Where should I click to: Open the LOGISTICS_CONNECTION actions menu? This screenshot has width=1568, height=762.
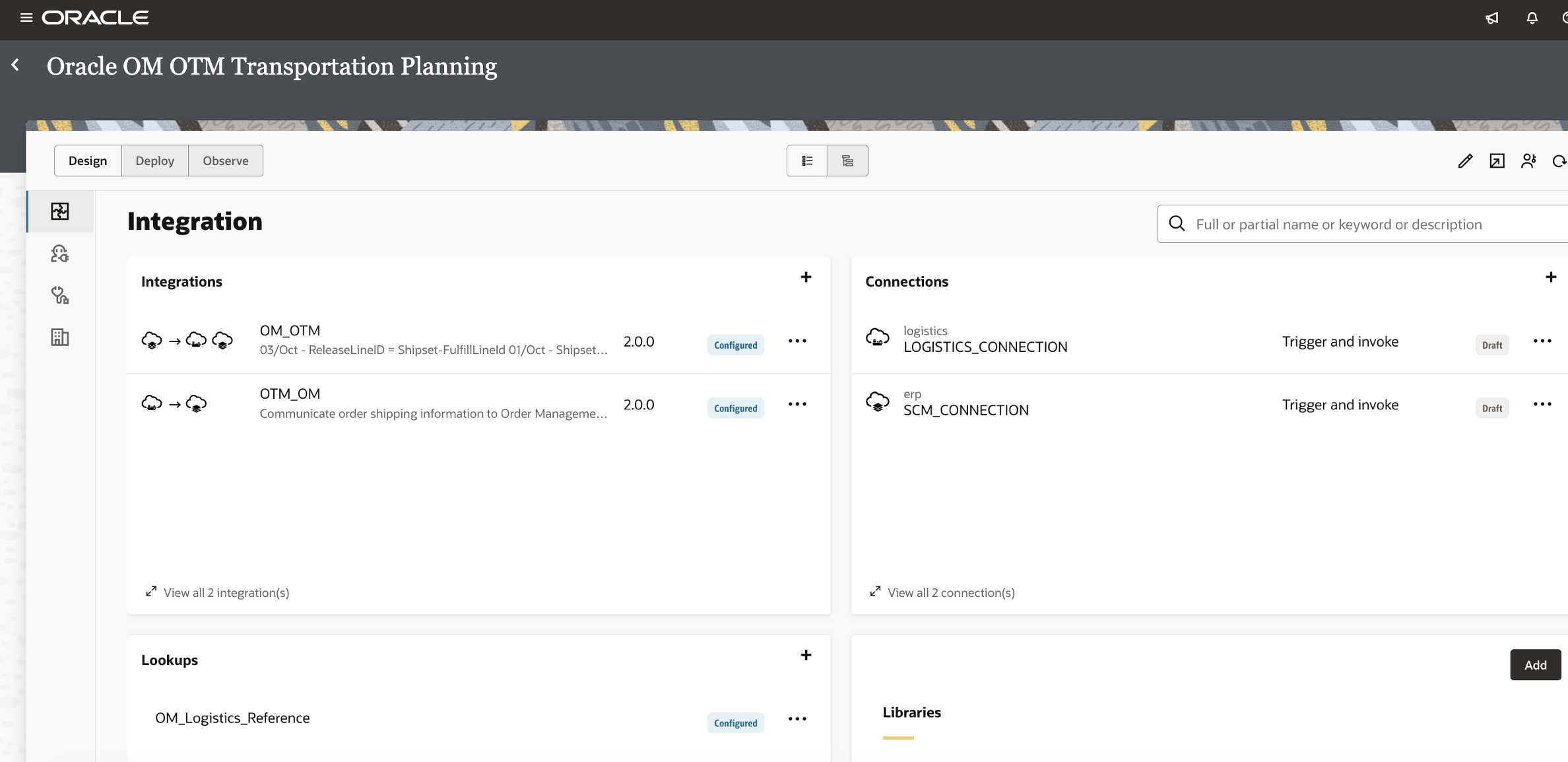[x=1542, y=341]
